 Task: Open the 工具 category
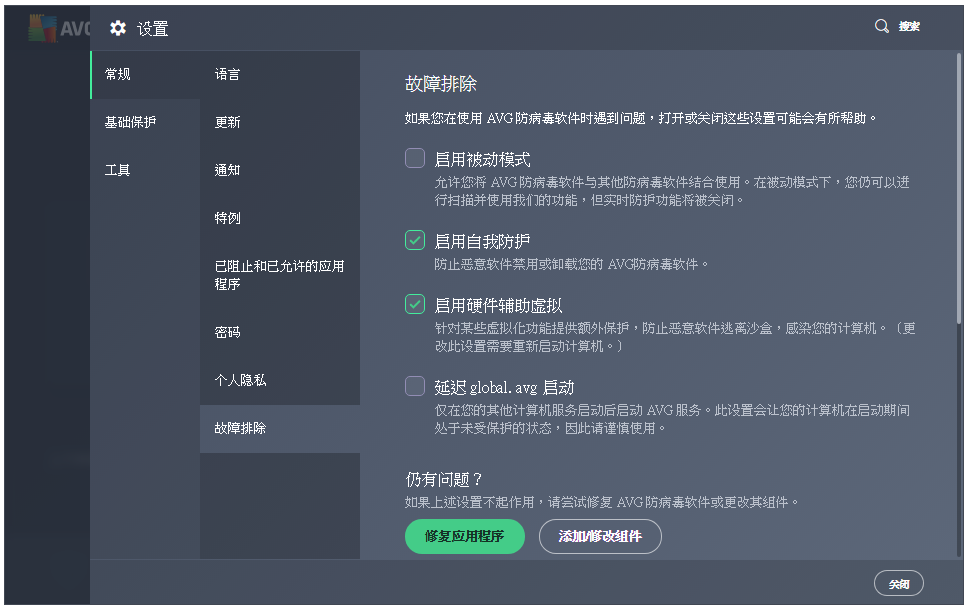coord(118,170)
